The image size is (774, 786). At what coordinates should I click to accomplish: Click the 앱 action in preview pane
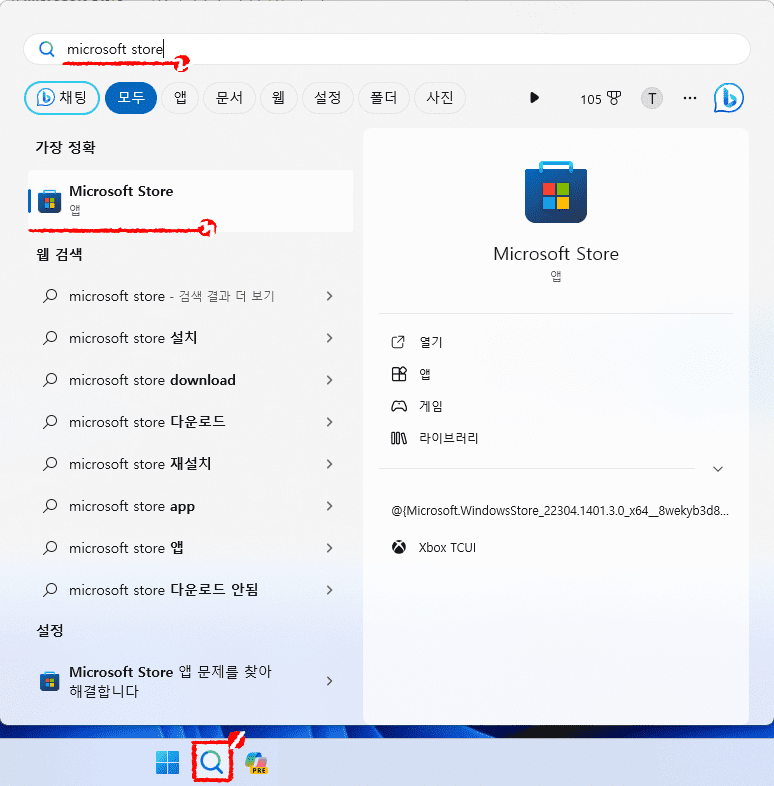tap(556, 374)
